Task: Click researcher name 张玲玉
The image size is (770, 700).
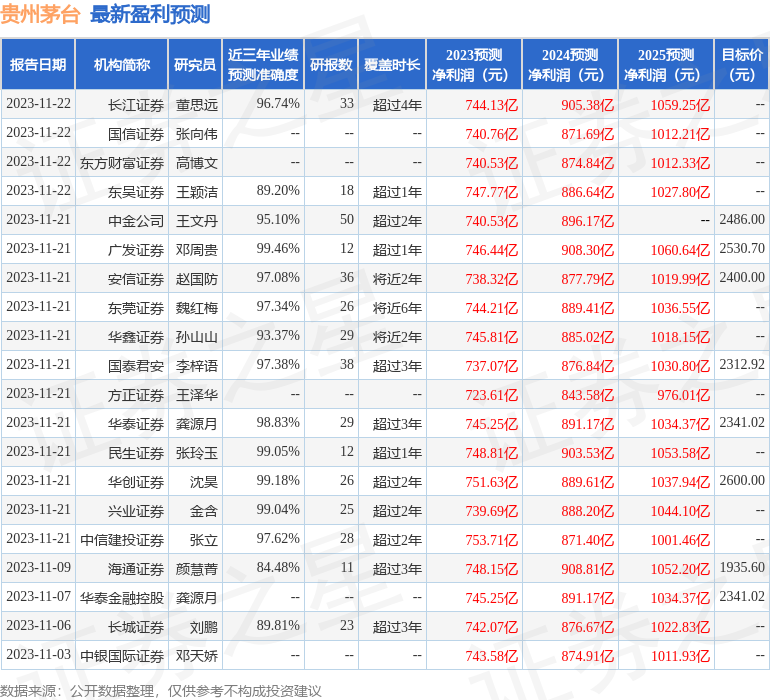Action: 196,452
